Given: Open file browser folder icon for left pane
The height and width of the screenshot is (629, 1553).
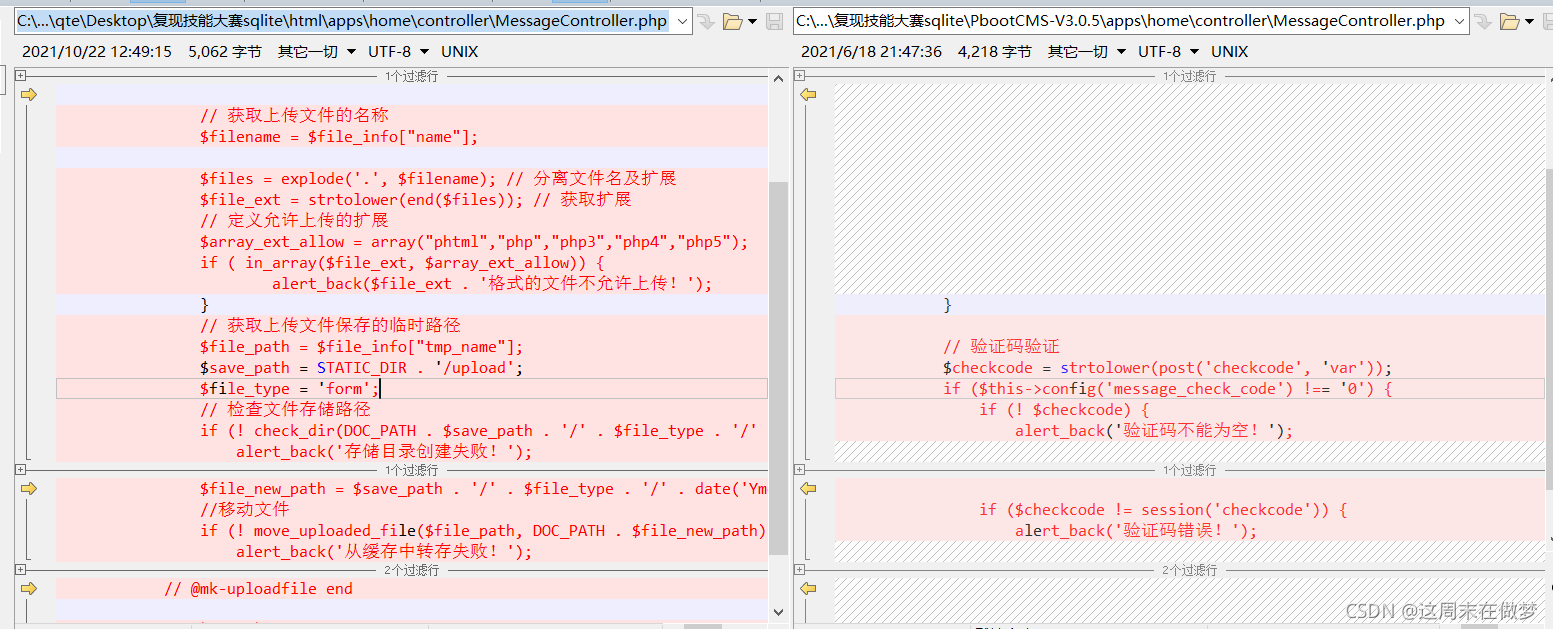Looking at the screenshot, I should (732, 21).
